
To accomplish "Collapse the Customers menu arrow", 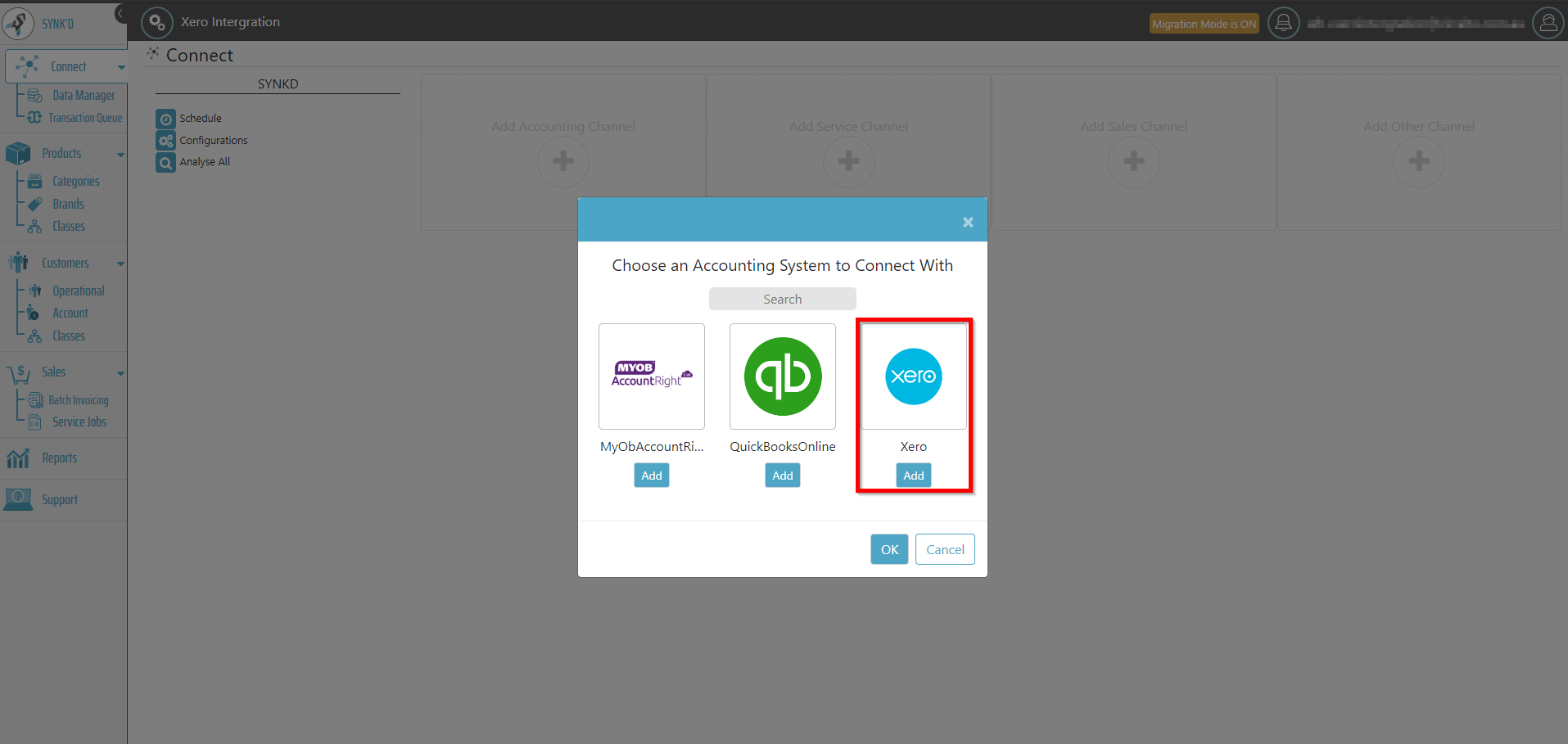I will coord(121,264).
